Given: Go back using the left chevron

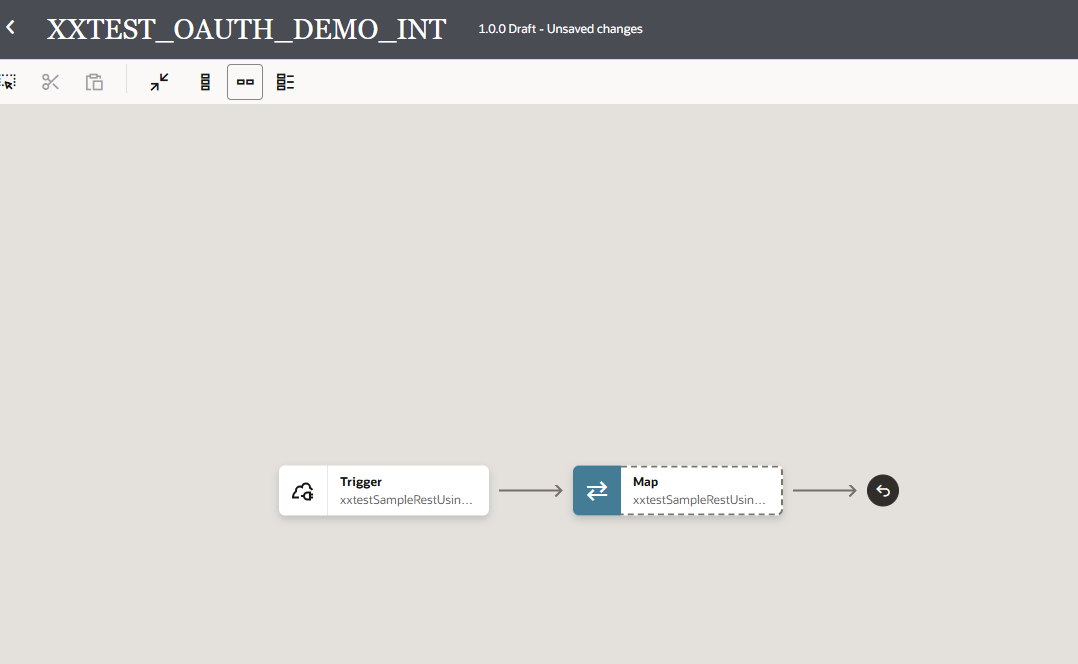Looking at the screenshot, I should pos(11,28).
